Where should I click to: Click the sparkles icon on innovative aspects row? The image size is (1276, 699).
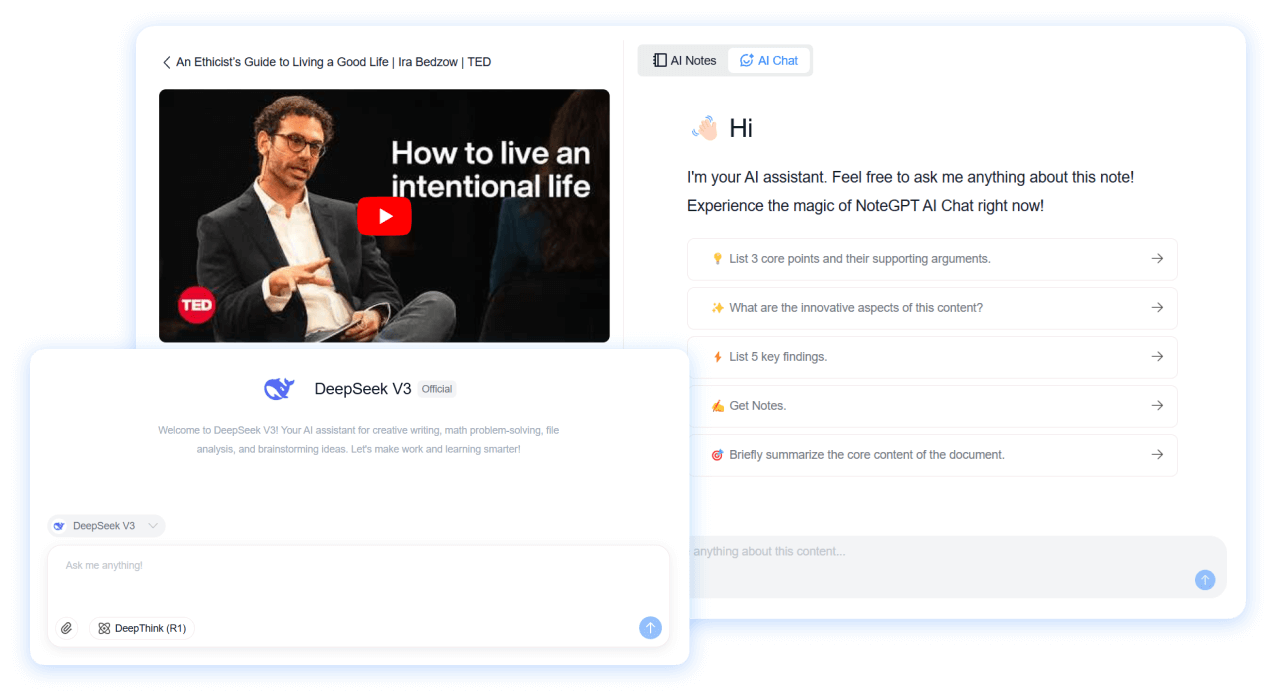717,308
